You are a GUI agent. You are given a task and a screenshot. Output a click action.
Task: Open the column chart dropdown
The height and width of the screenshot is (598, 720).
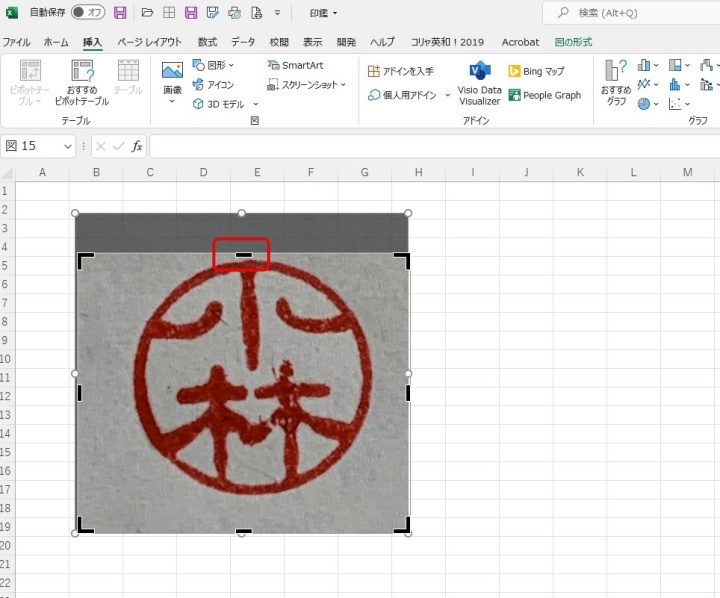point(648,65)
